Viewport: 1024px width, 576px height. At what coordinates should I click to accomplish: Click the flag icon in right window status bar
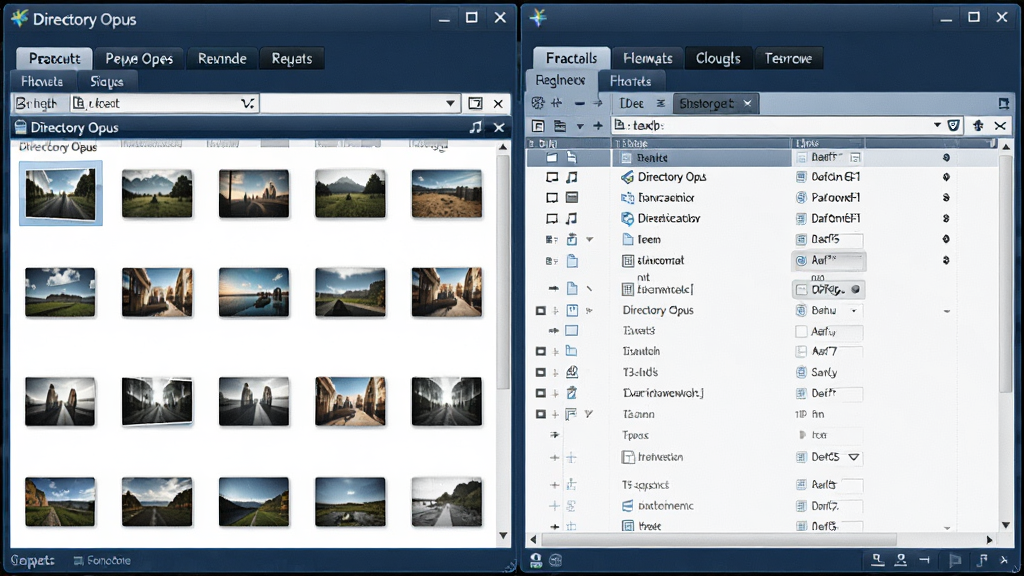pos(954,560)
